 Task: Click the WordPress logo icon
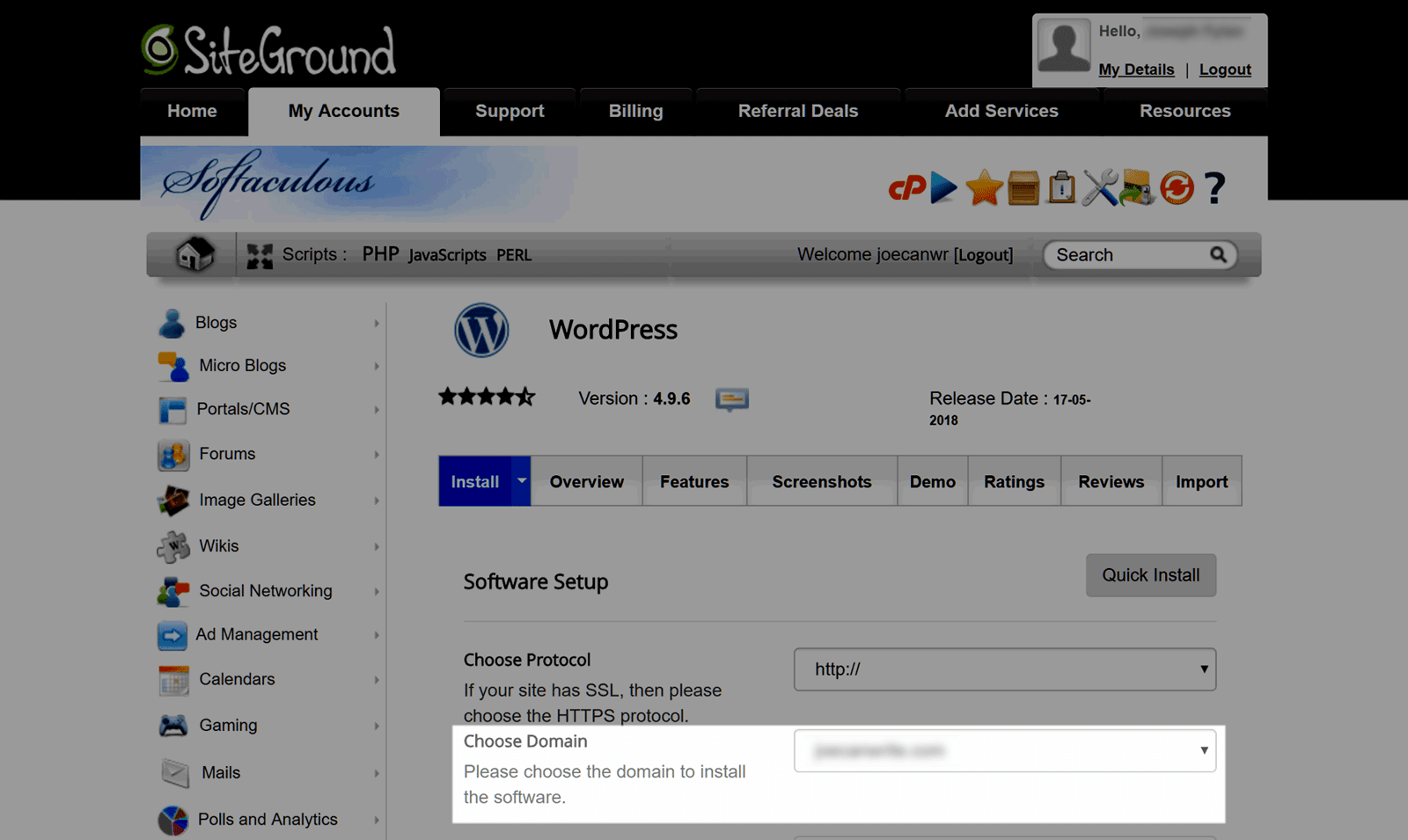coord(481,330)
